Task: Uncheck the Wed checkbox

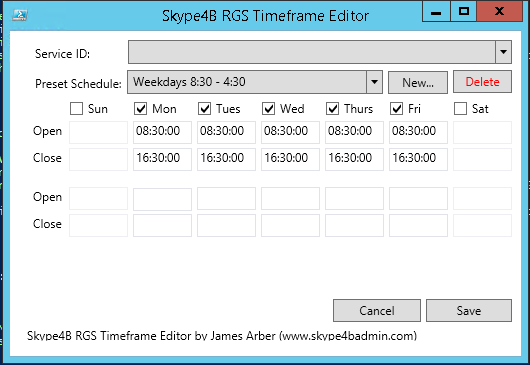Action: tap(268, 109)
